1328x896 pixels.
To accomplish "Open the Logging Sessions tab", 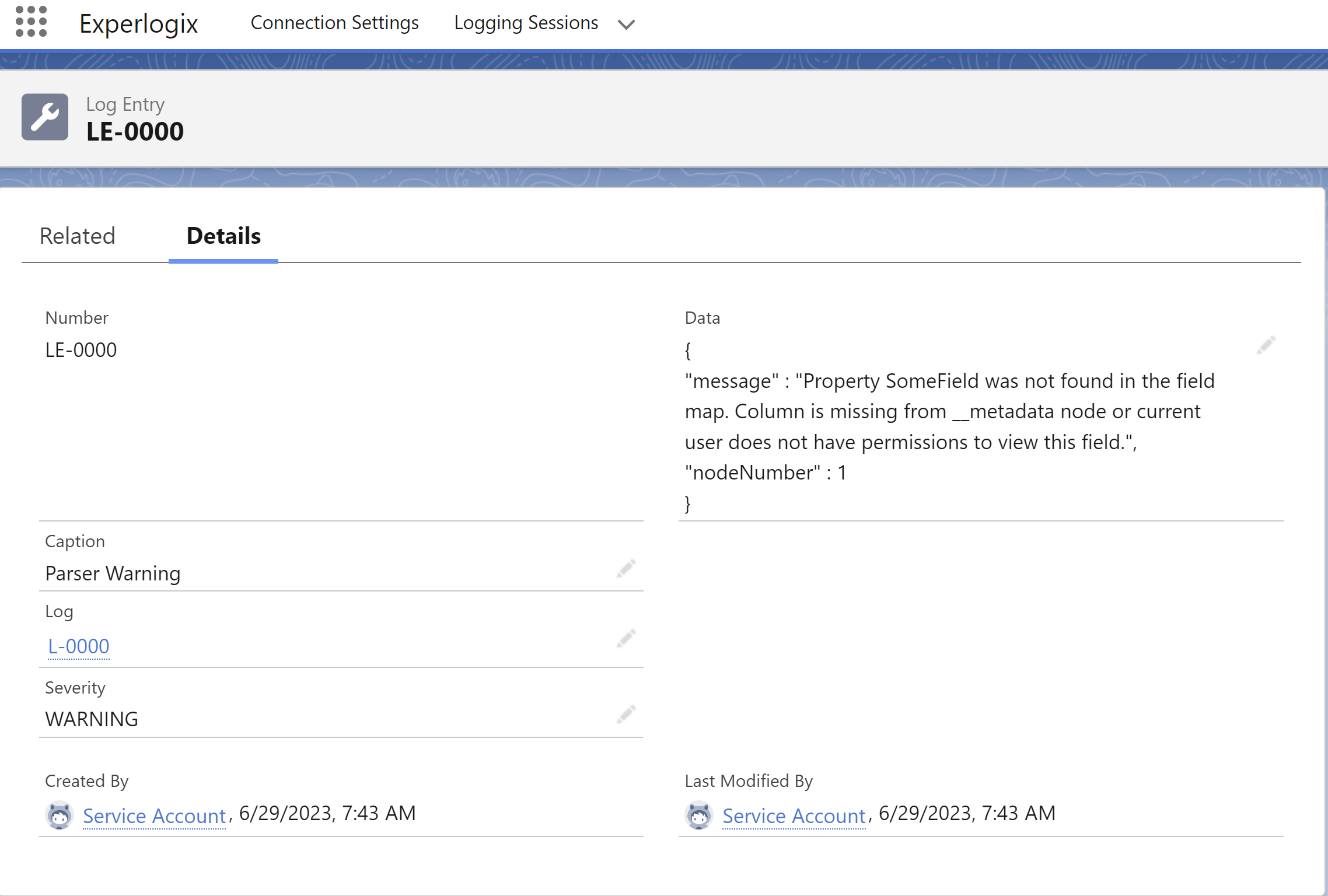I will point(526,23).
